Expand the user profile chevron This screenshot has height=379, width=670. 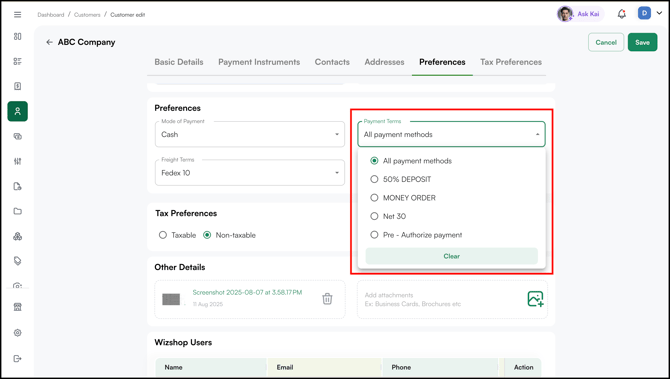658,13
